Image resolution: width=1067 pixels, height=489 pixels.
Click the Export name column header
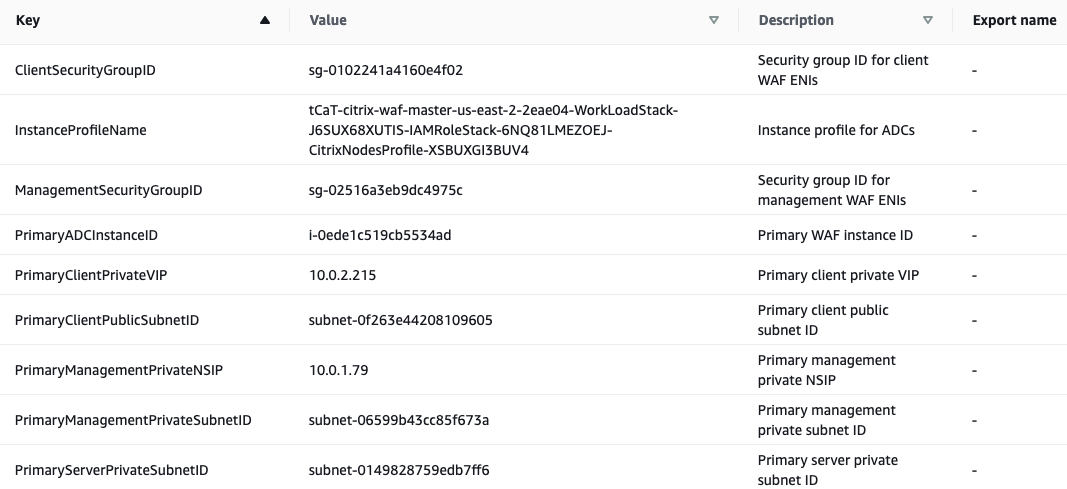click(1014, 20)
